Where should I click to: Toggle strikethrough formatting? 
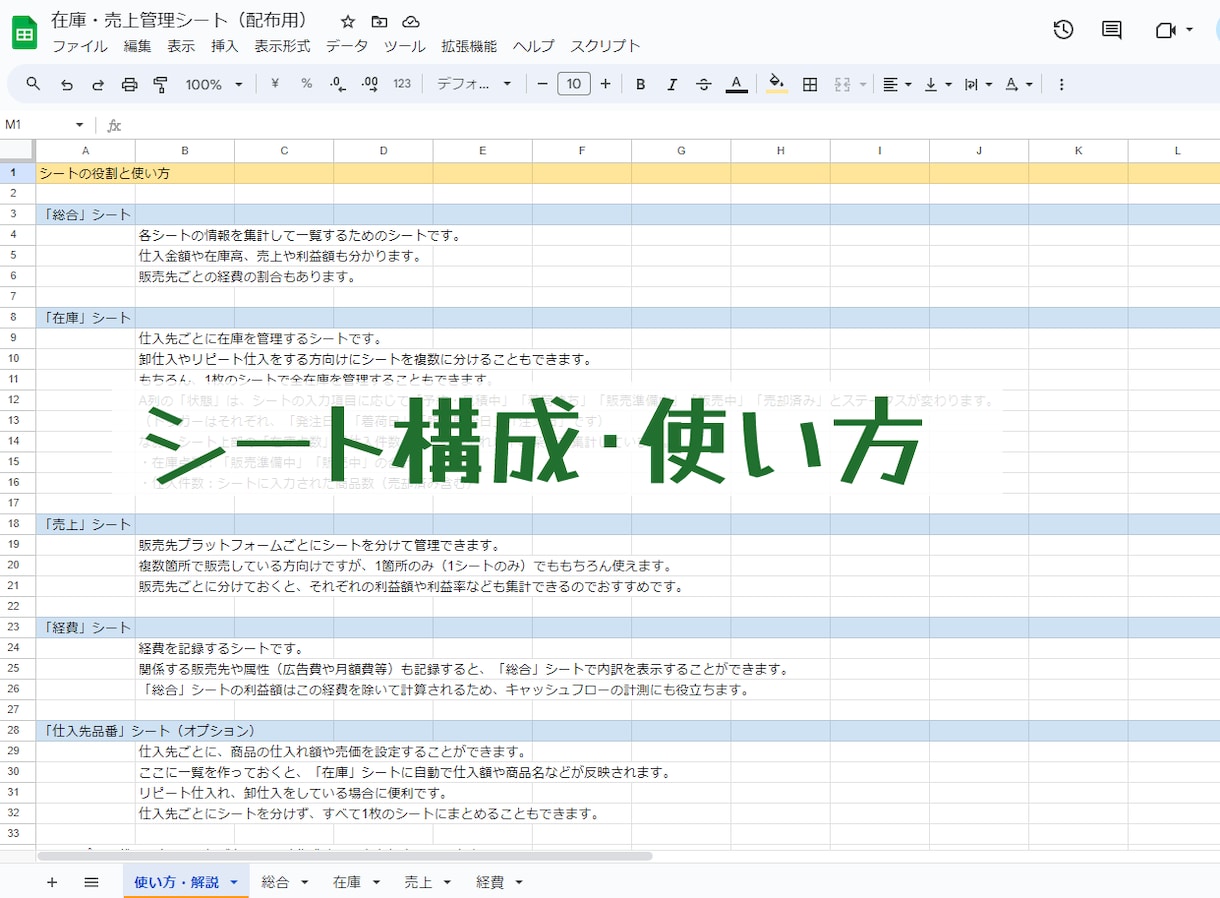(703, 84)
